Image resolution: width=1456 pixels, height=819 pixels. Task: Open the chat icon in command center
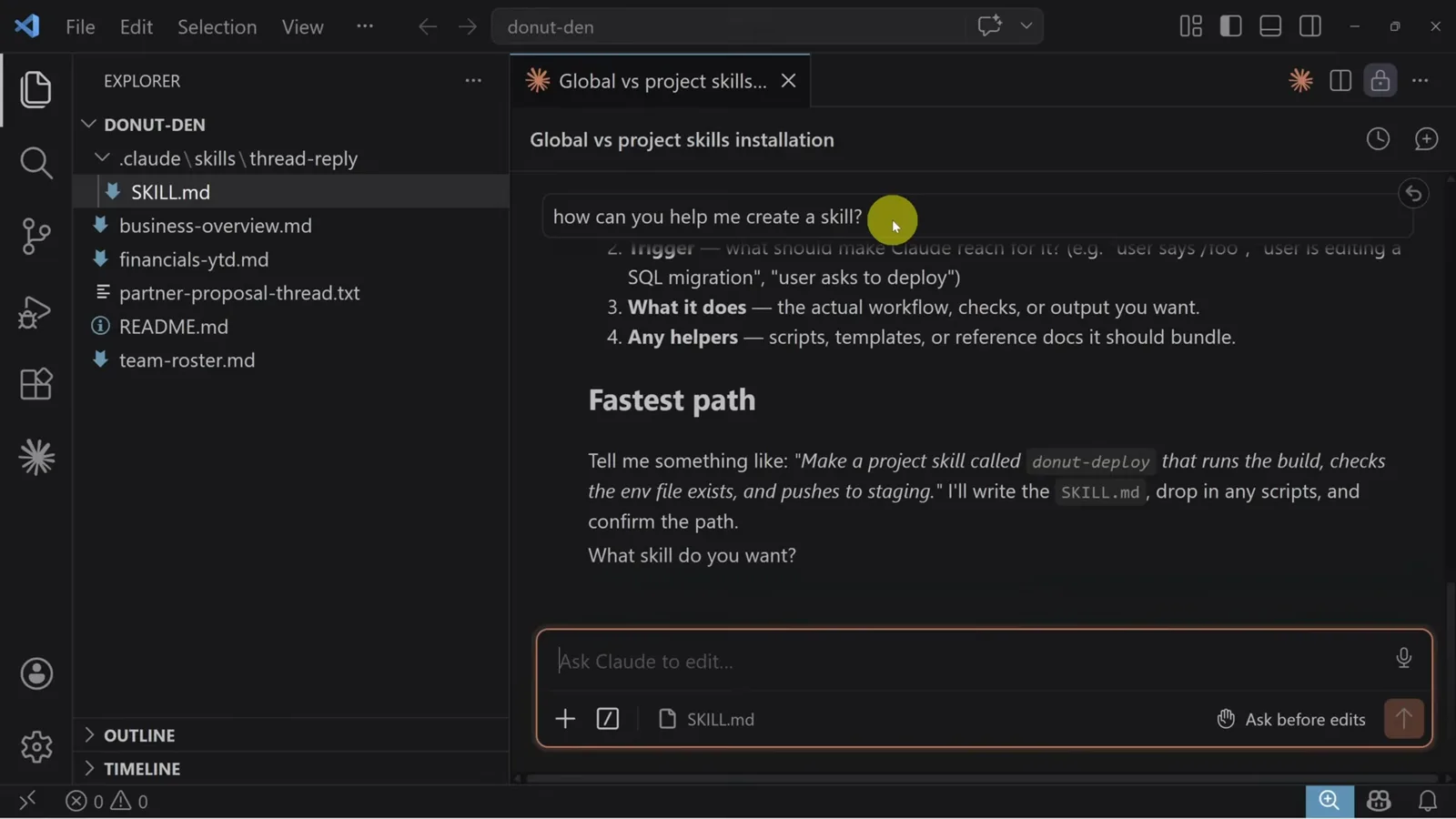click(989, 25)
